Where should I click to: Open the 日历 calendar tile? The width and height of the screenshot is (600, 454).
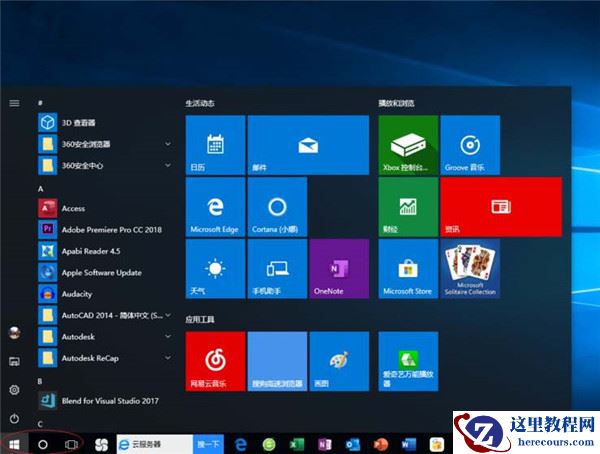215,145
